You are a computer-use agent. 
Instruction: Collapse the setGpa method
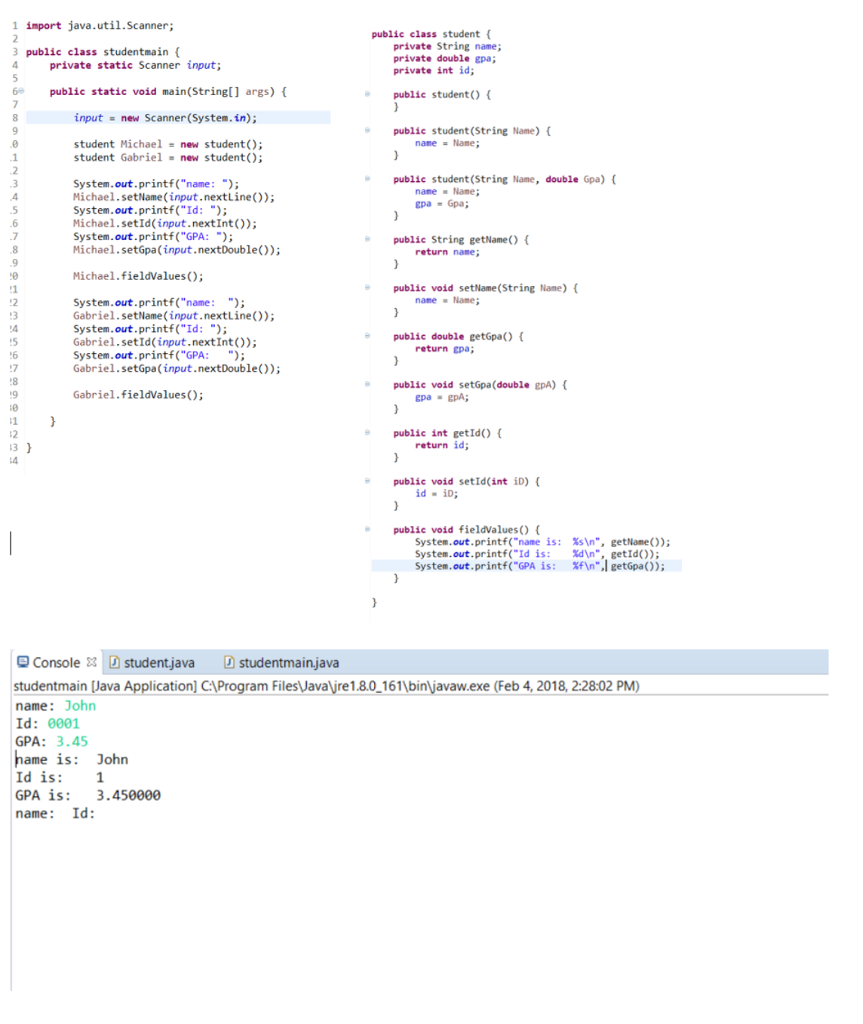coord(366,383)
